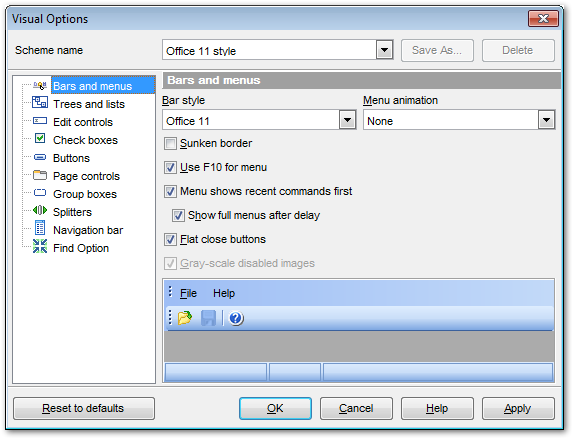
Task: Open Group boxes settings
Action: point(85,194)
